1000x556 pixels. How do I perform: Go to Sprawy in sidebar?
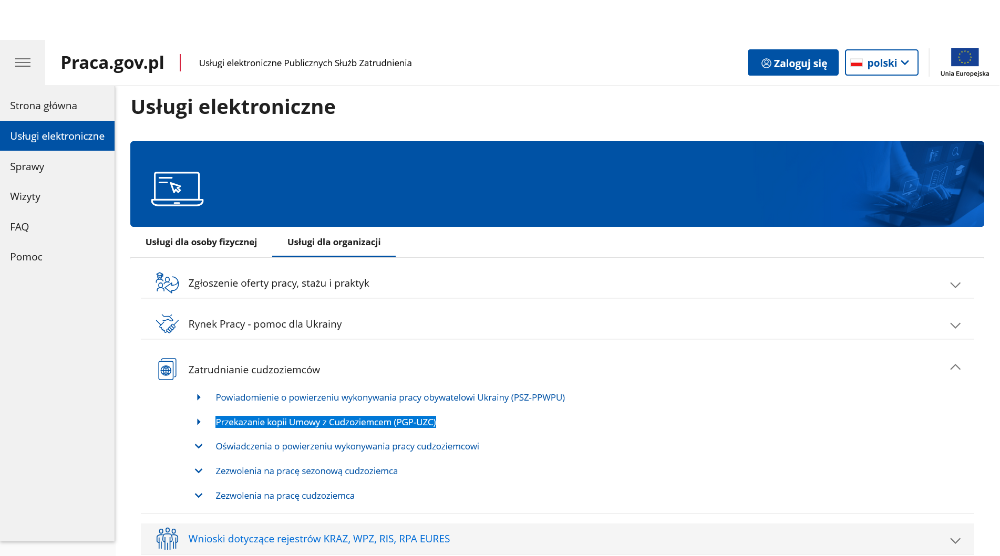coord(27,167)
